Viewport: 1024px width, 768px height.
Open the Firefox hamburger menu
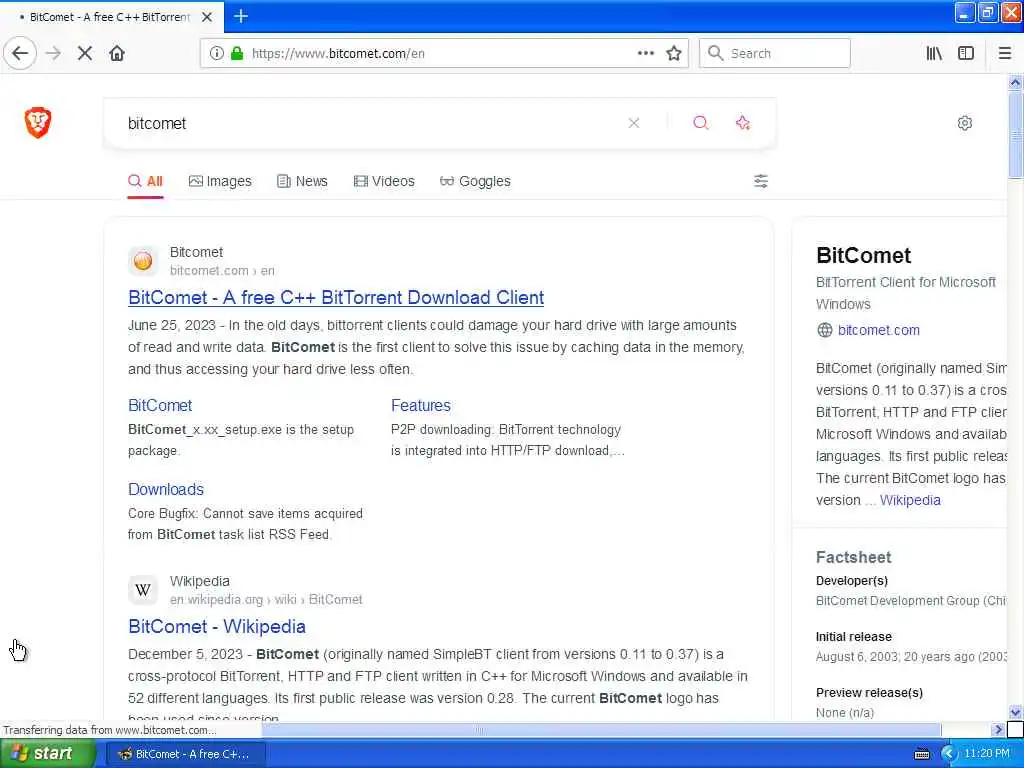click(1004, 53)
